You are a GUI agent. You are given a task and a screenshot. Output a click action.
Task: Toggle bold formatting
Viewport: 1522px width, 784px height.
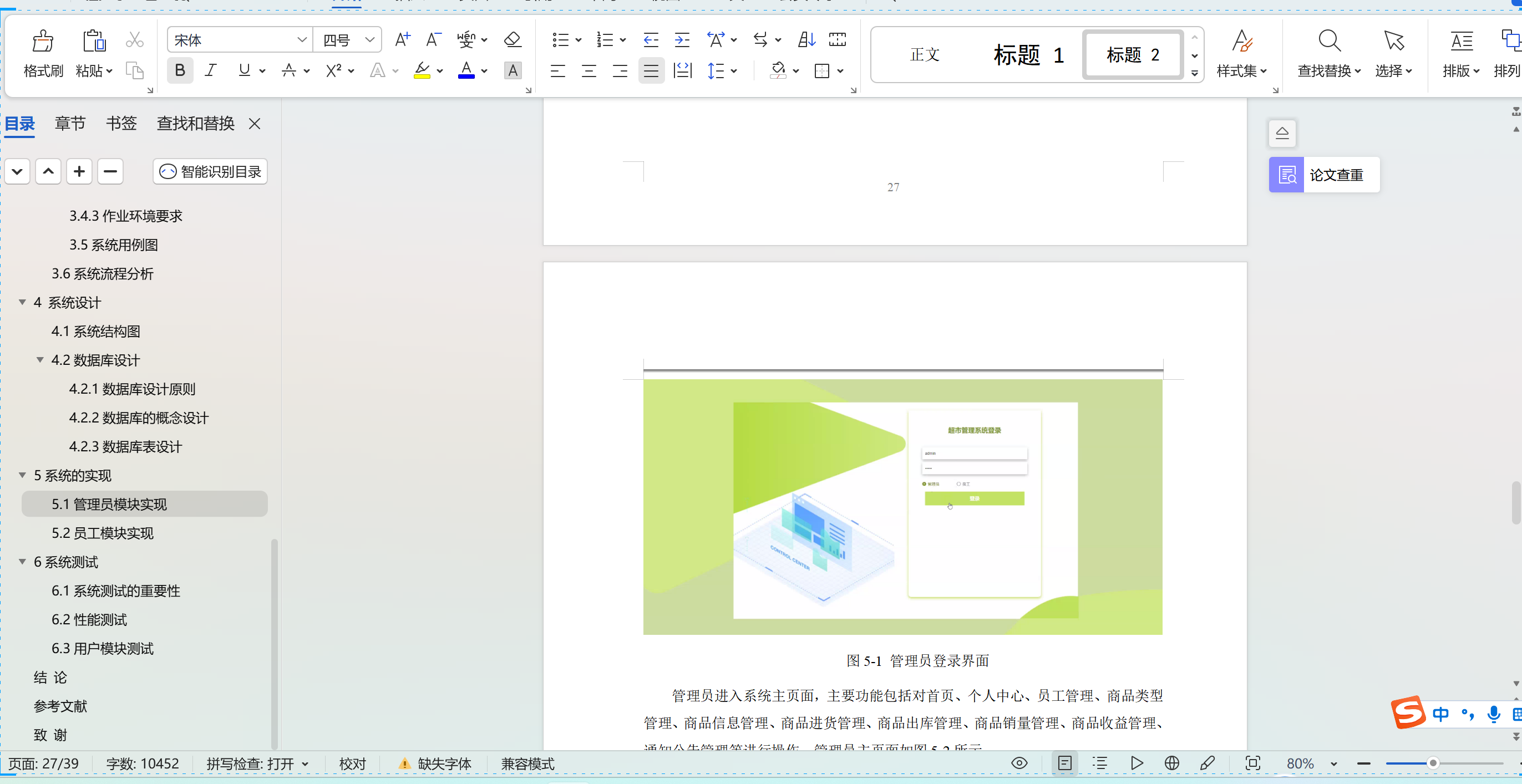pos(180,72)
